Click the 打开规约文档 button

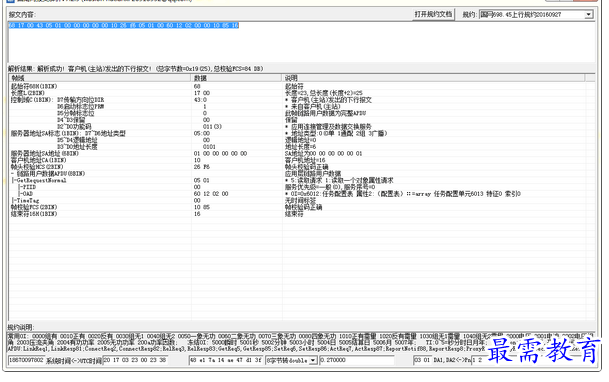[x=433, y=14]
